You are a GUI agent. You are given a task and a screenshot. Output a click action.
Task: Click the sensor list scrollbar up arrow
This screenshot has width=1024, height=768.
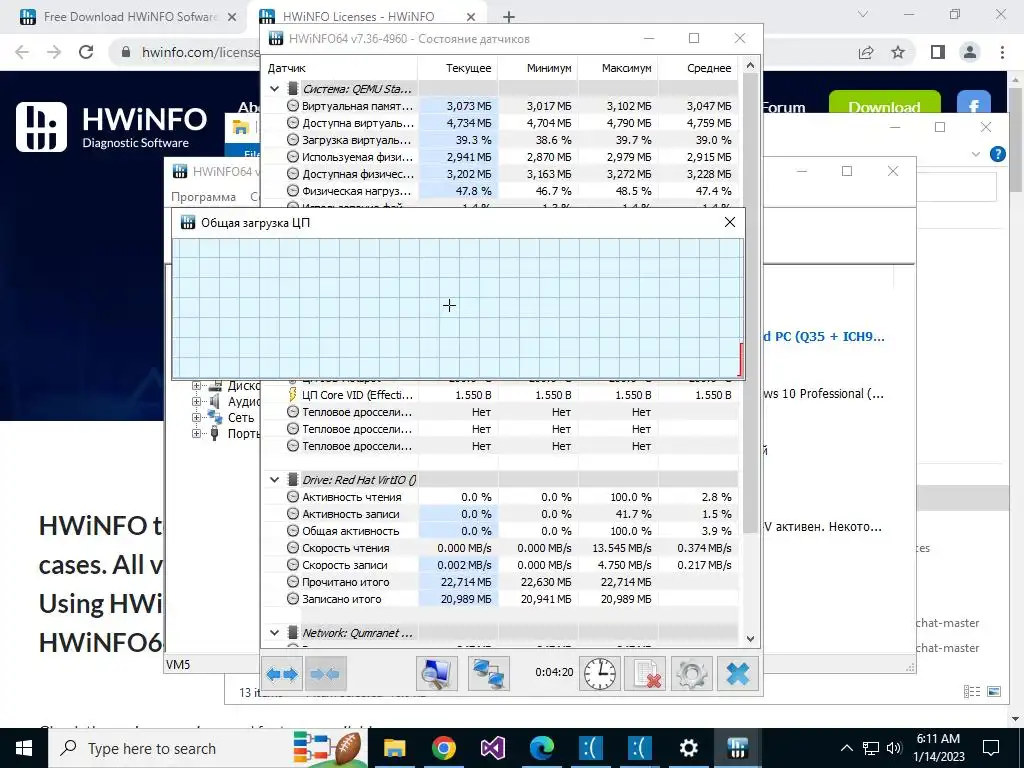750,65
